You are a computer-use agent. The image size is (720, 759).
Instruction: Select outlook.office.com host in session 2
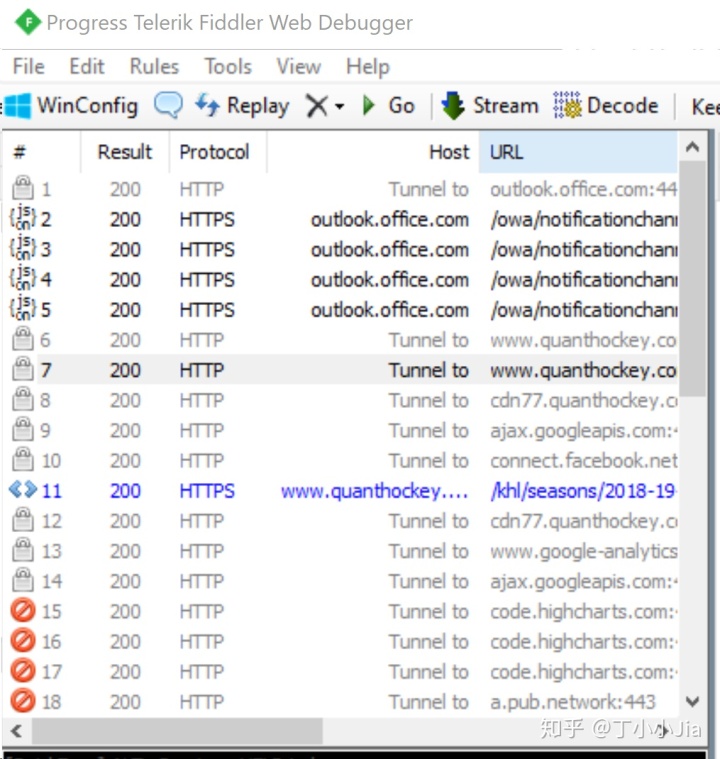390,219
